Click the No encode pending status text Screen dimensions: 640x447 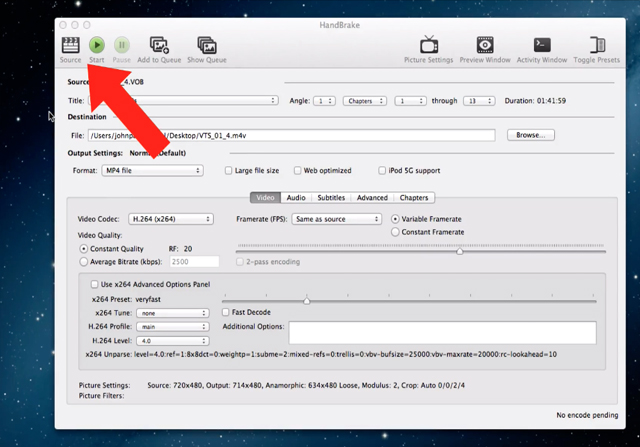coord(587,415)
